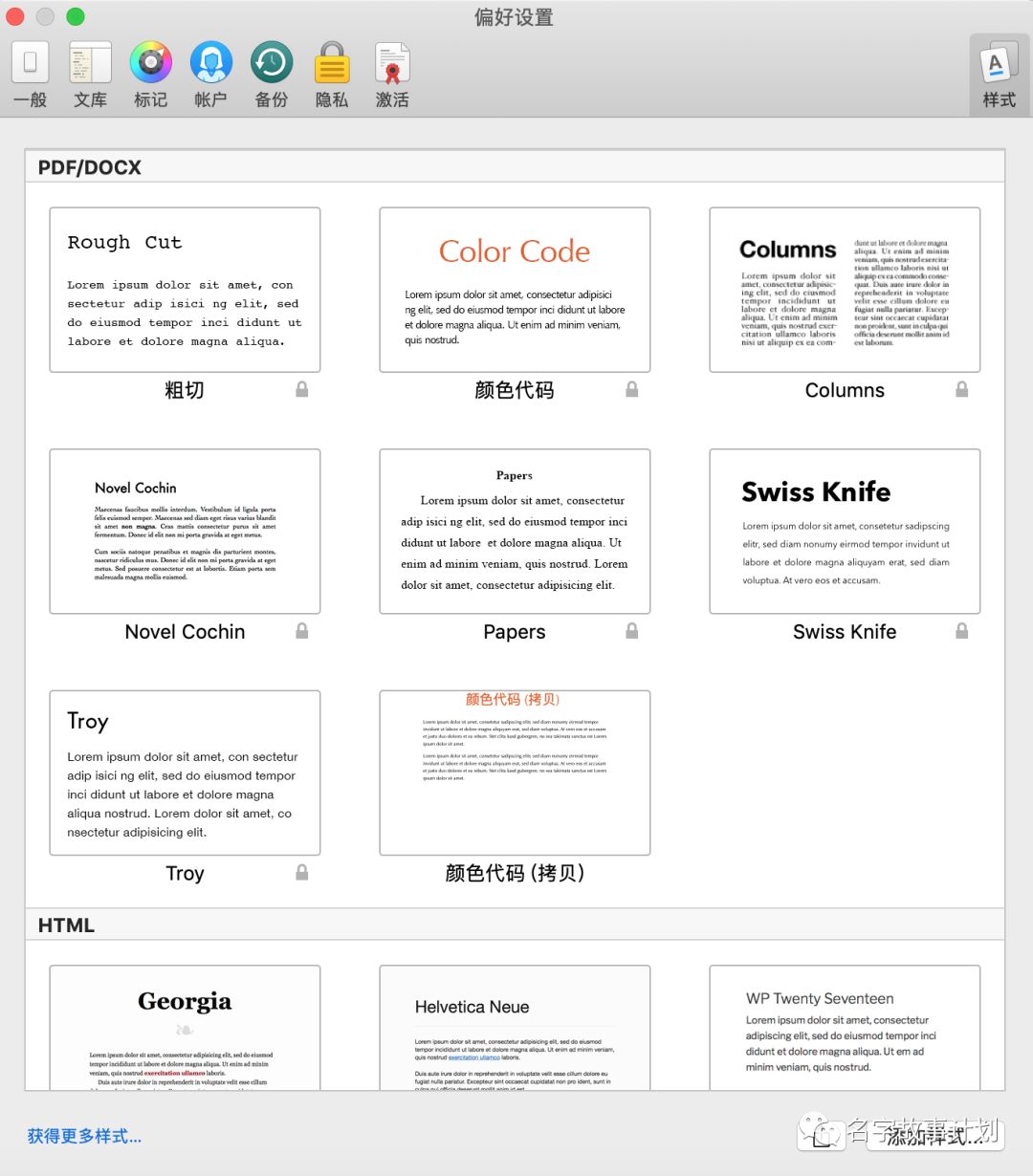This screenshot has width=1033, height=1176.
Task: Choose the Color Code style preview
Action: click(515, 290)
